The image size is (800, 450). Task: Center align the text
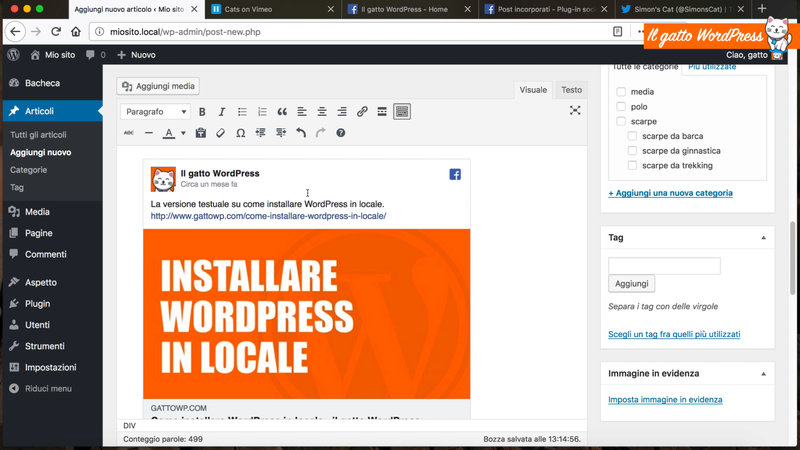tap(322, 112)
